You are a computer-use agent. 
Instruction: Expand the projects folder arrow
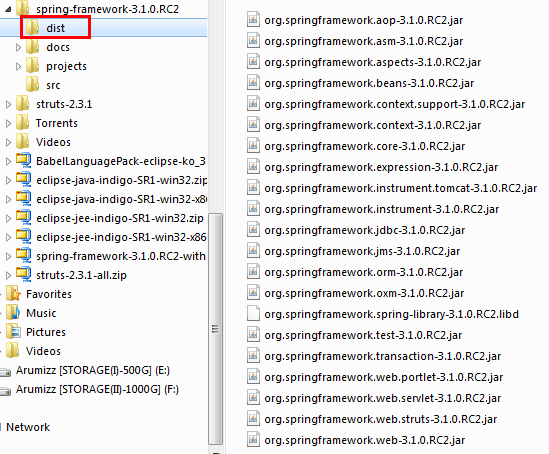[x=19, y=66]
